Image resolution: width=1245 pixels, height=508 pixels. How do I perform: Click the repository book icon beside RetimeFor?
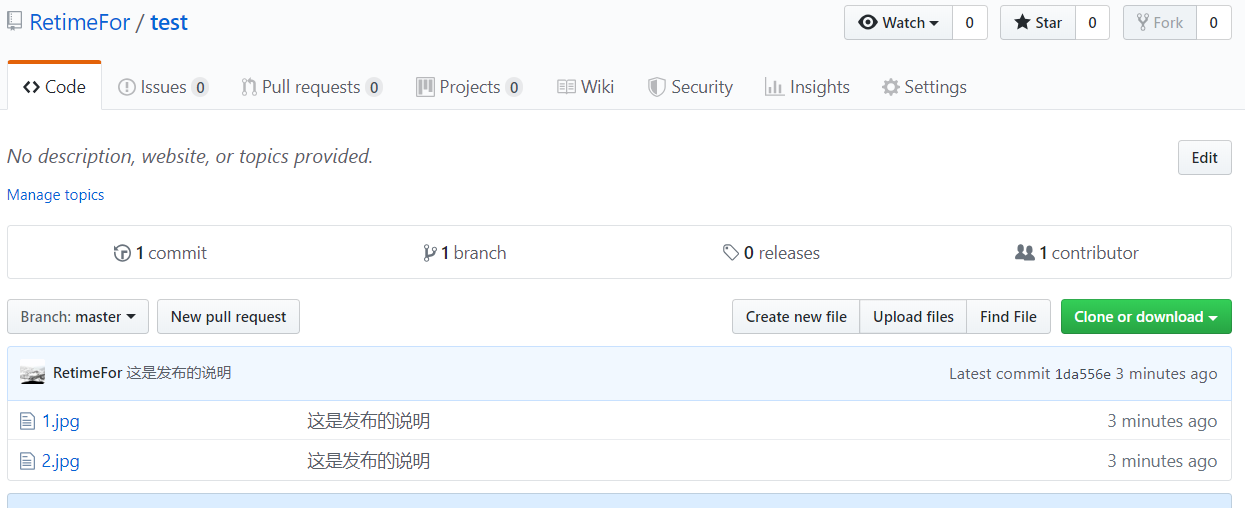point(14,22)
